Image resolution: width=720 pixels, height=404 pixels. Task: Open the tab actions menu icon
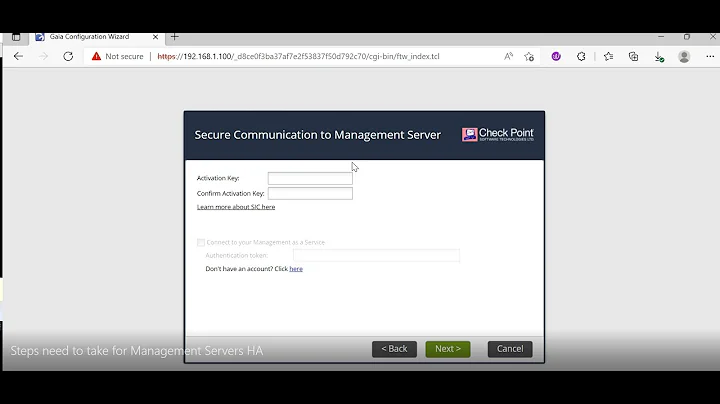(16, 37)
